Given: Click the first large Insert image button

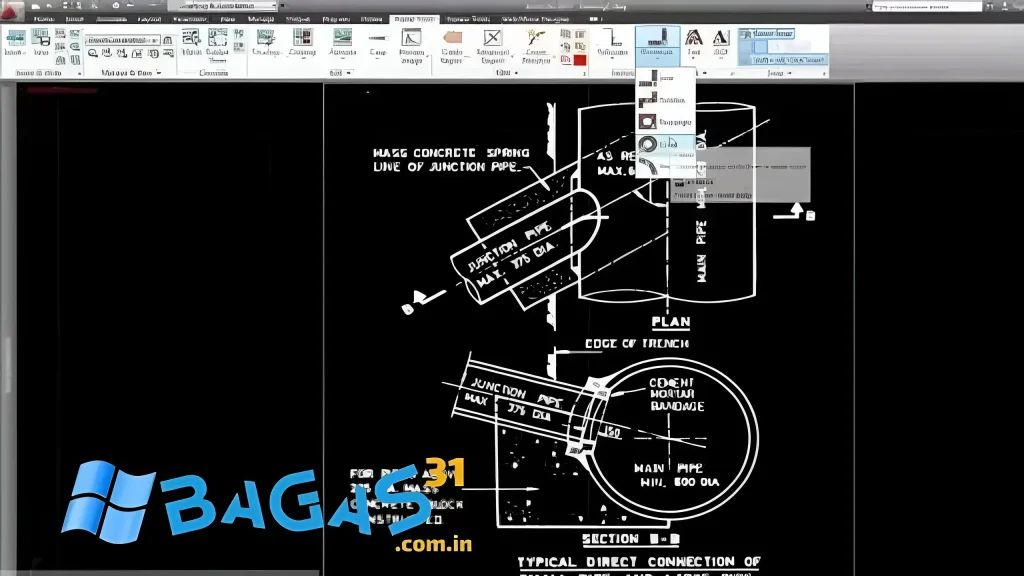Looking at the screenshot, I should (x=15, y=43).
